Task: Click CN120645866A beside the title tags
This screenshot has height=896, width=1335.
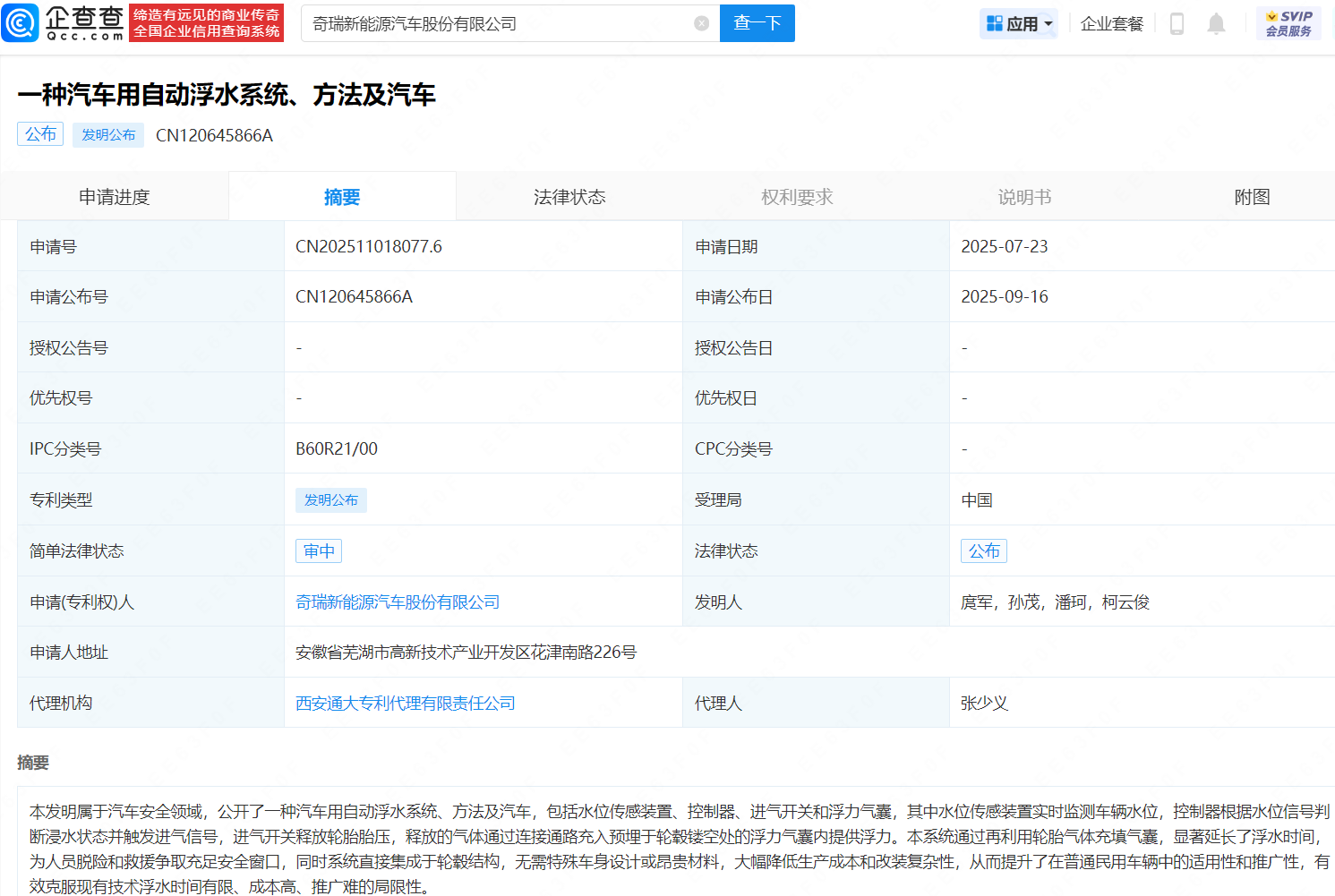Action: pos(214,135)
